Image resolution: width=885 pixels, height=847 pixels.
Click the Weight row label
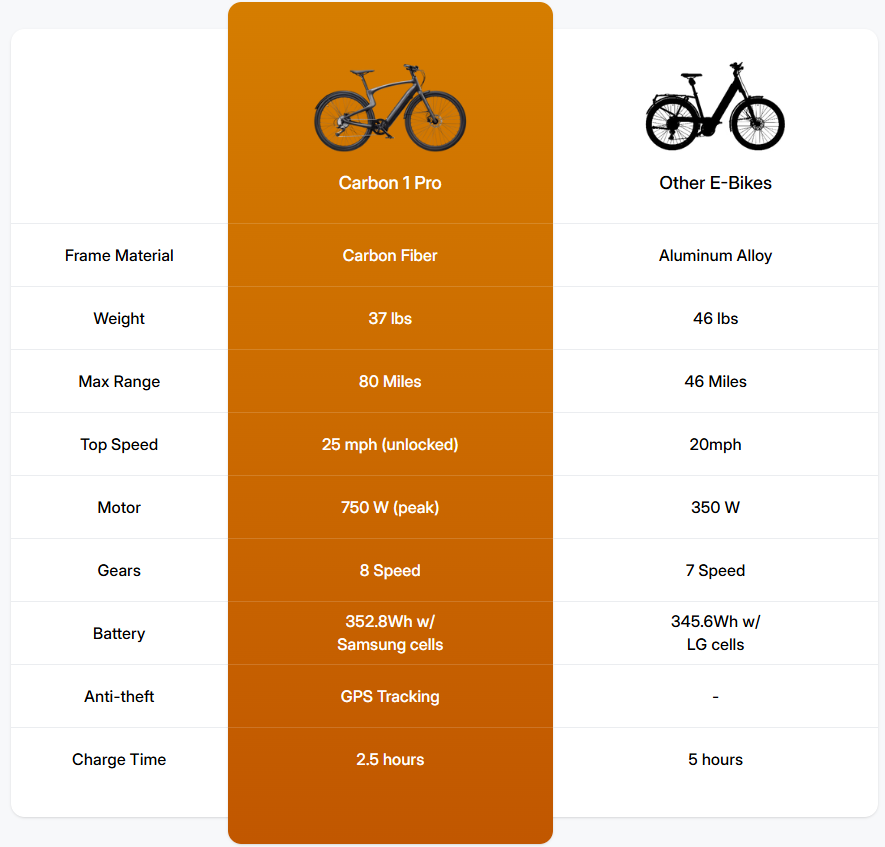119,319
